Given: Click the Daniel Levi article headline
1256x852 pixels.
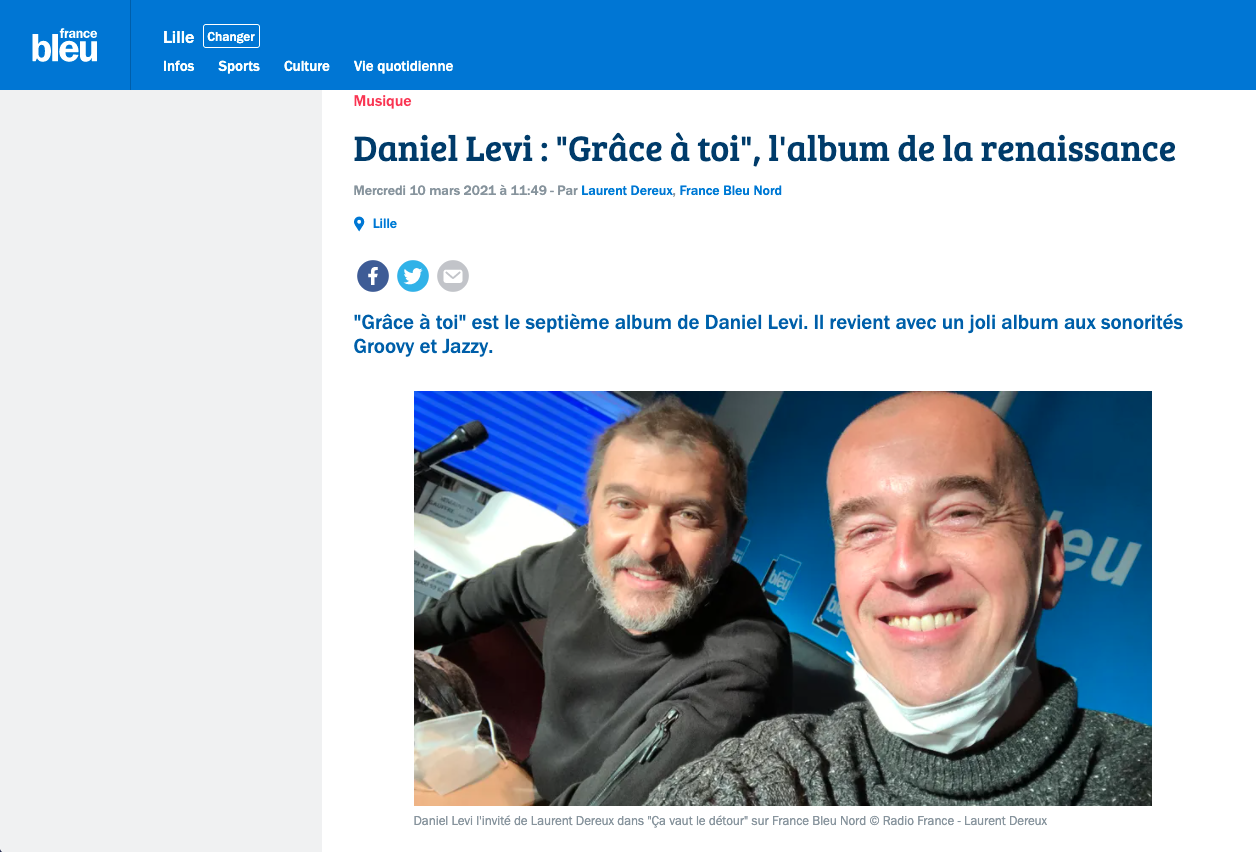Looking at the screenshot, I should 764,149.
